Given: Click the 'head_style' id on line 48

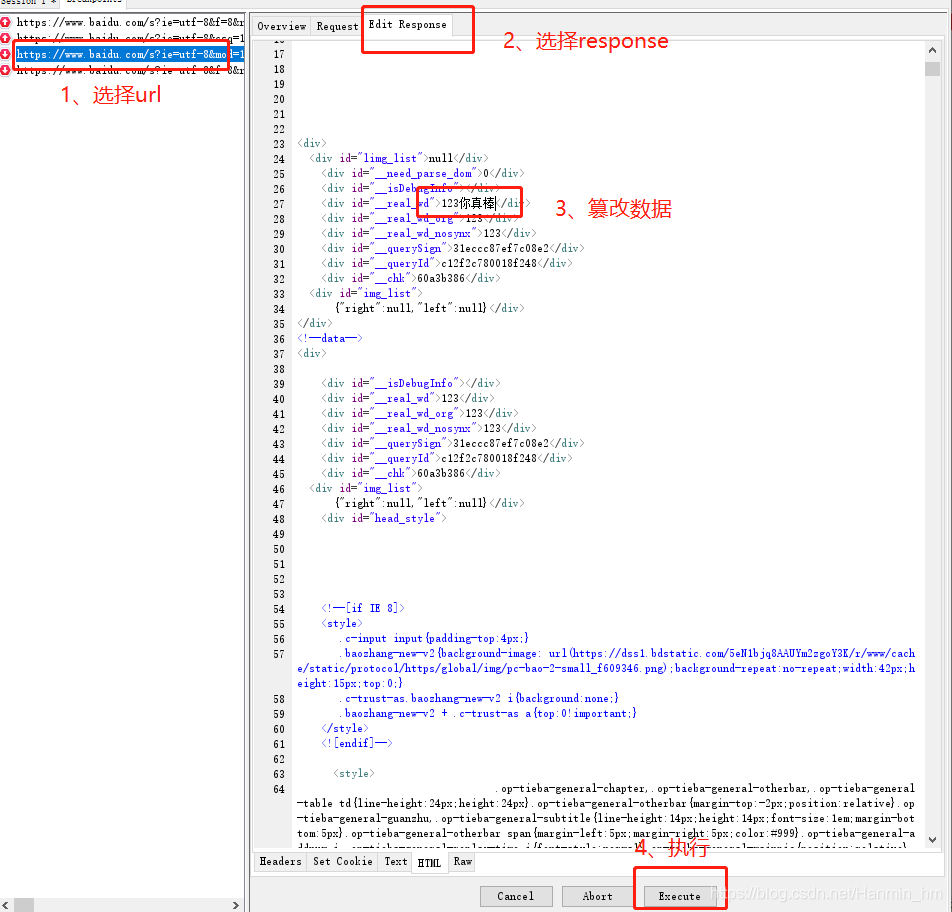Looking at the screenshot, I should [405, 519].
